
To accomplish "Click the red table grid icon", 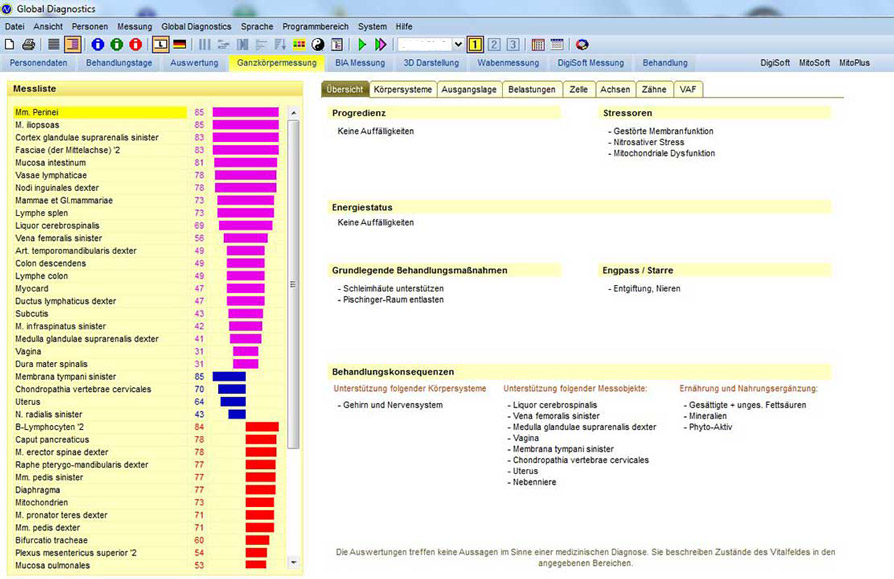I will (x=538, y=44).
